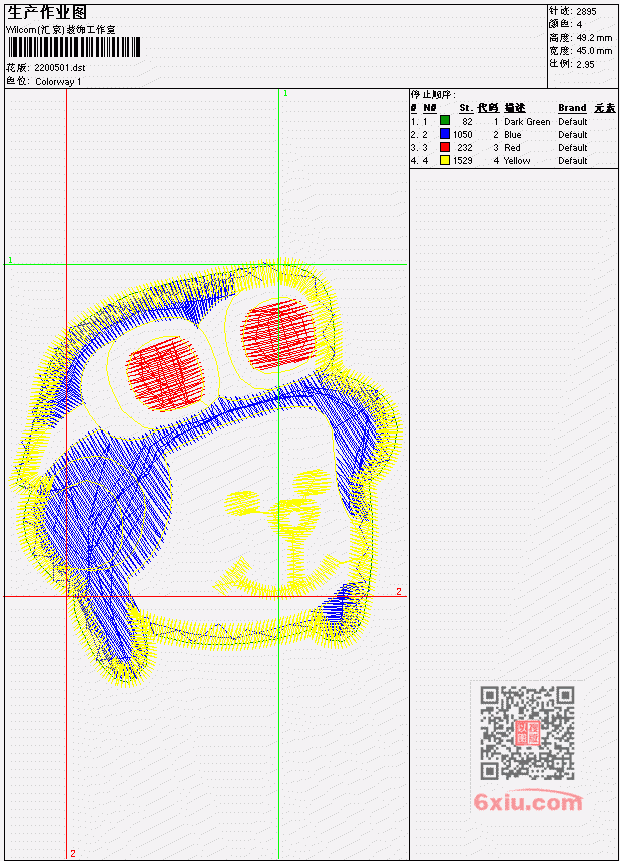Select the Red thread color swatch

(x=445, y=147)
